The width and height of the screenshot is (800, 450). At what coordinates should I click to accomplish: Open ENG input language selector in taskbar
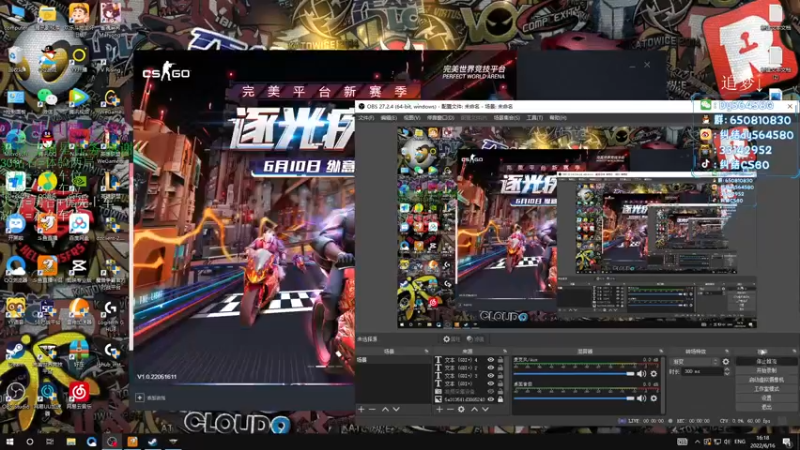click(740, 441)
